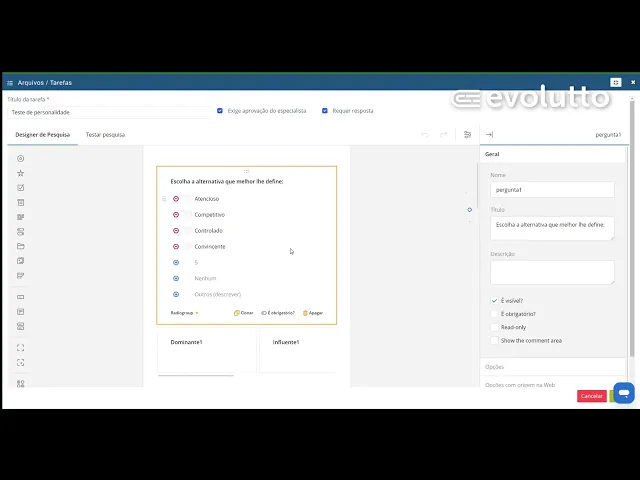Edit the question title Escolha a alternativa
The image size is (640, 480).
(227, 182)
